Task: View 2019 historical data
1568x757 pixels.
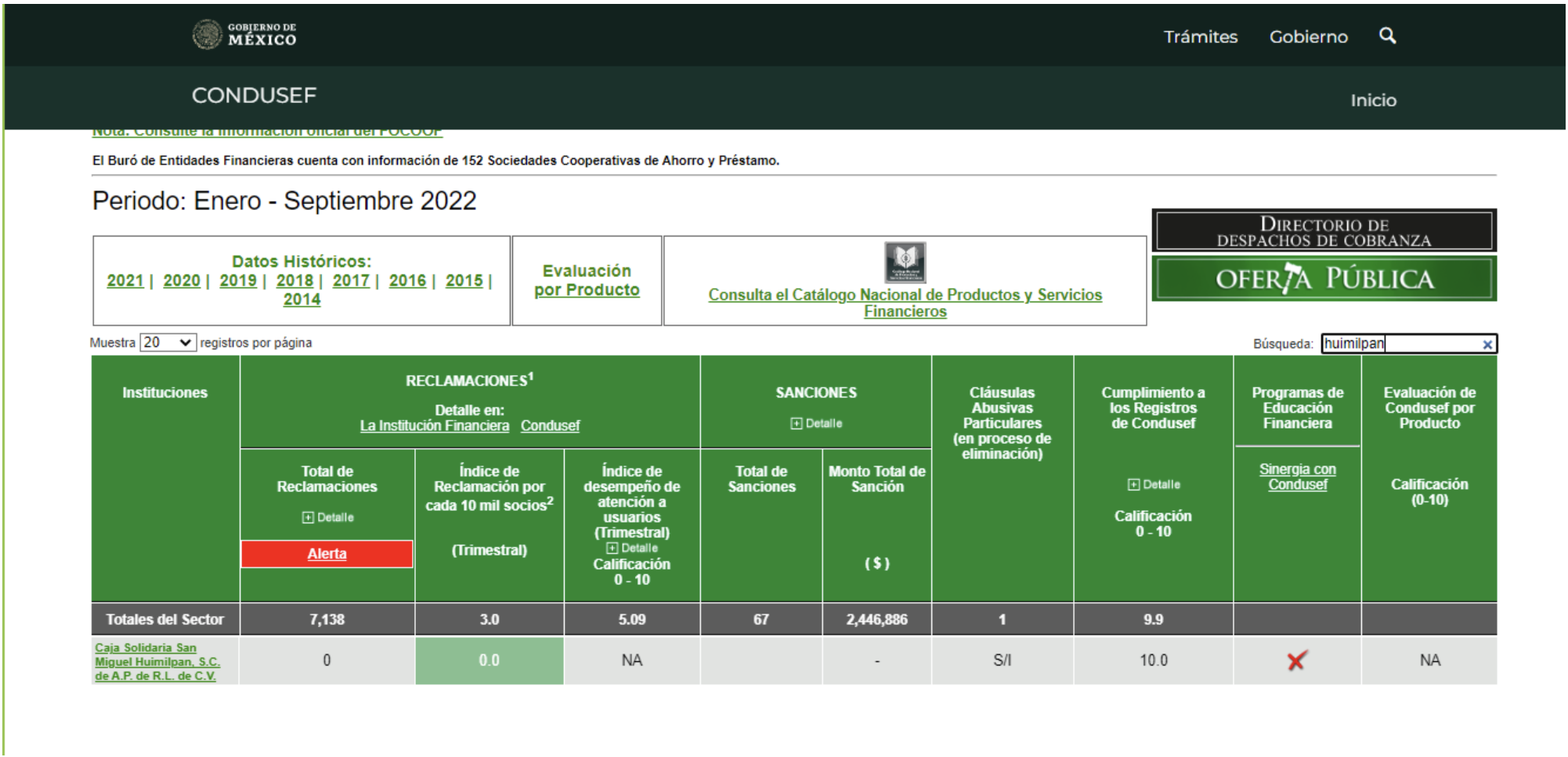Action: 237,281
